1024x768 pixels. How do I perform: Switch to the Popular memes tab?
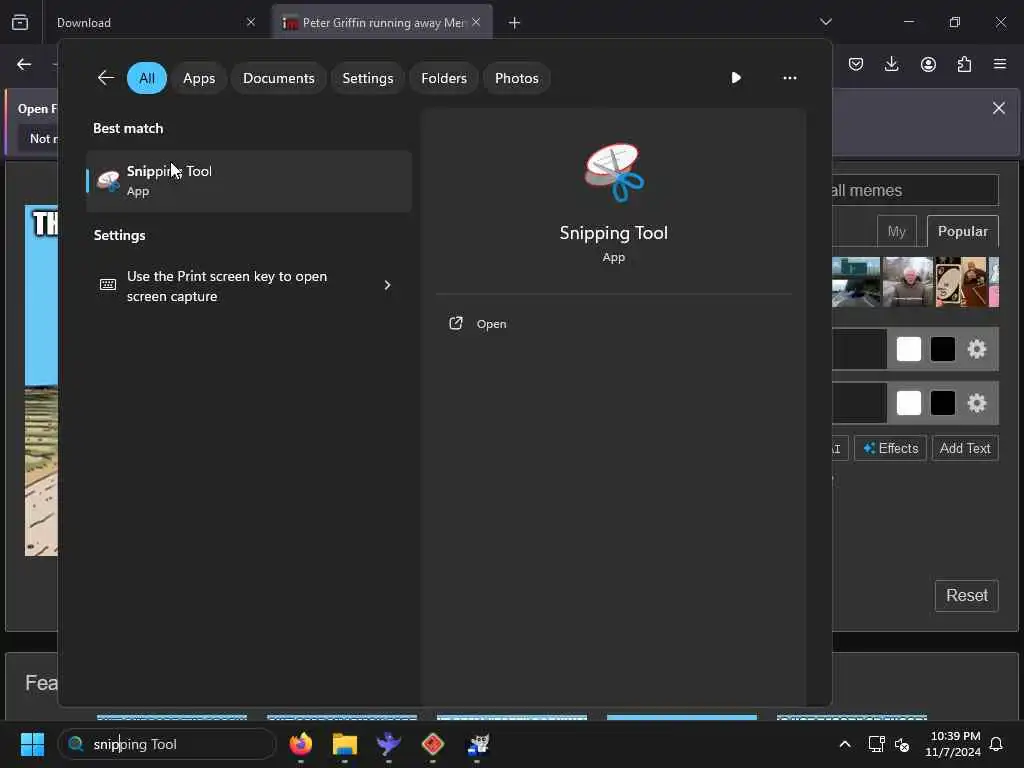pos(963,231)
